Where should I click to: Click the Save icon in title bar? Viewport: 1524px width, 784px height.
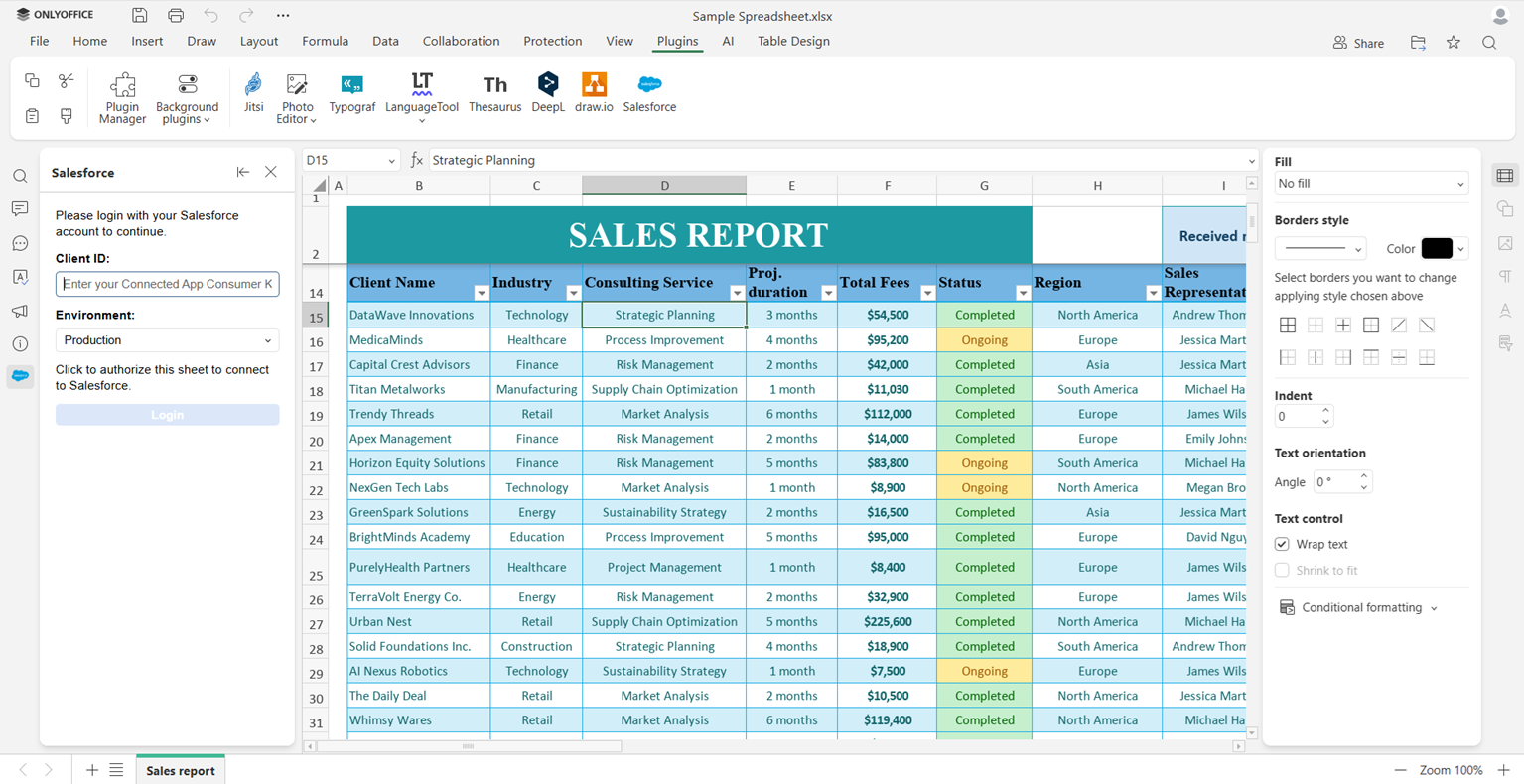(140, 15)
